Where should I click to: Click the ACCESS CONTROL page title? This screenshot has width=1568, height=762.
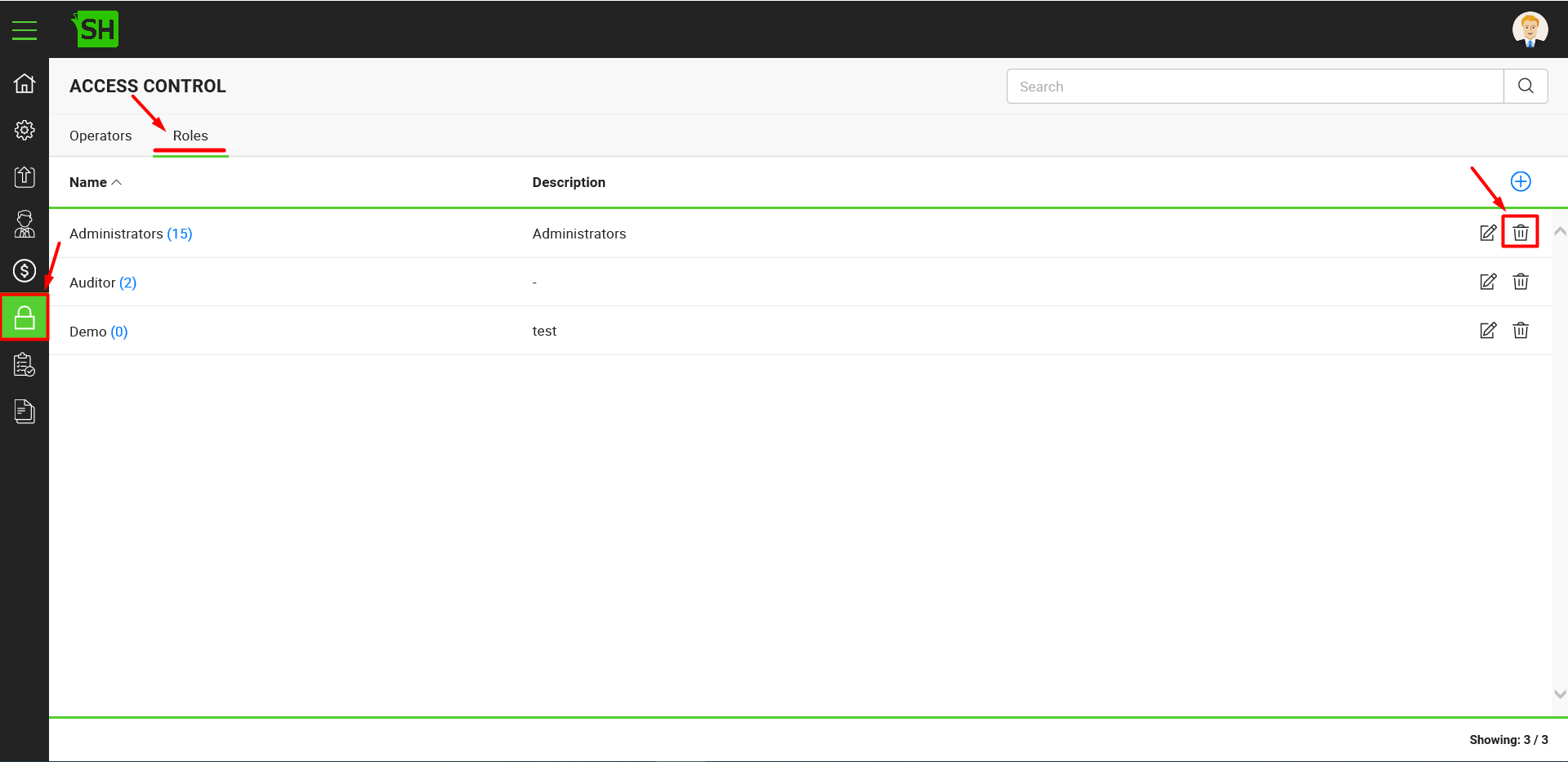pos(148,86)
